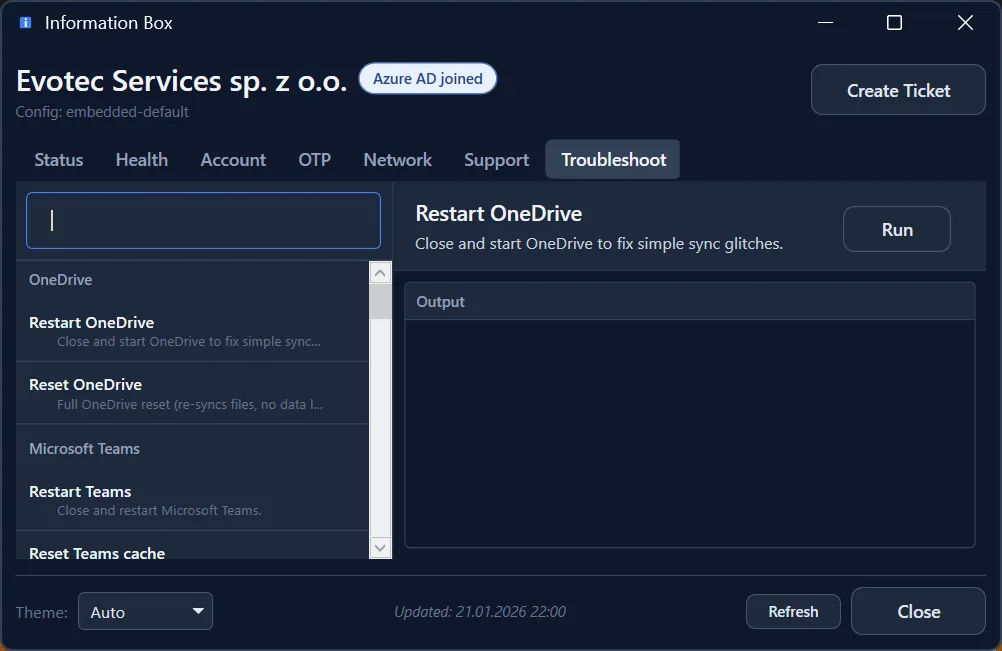Click the Azure AD joined badge

pyautogui.click(x=428, y=79)
